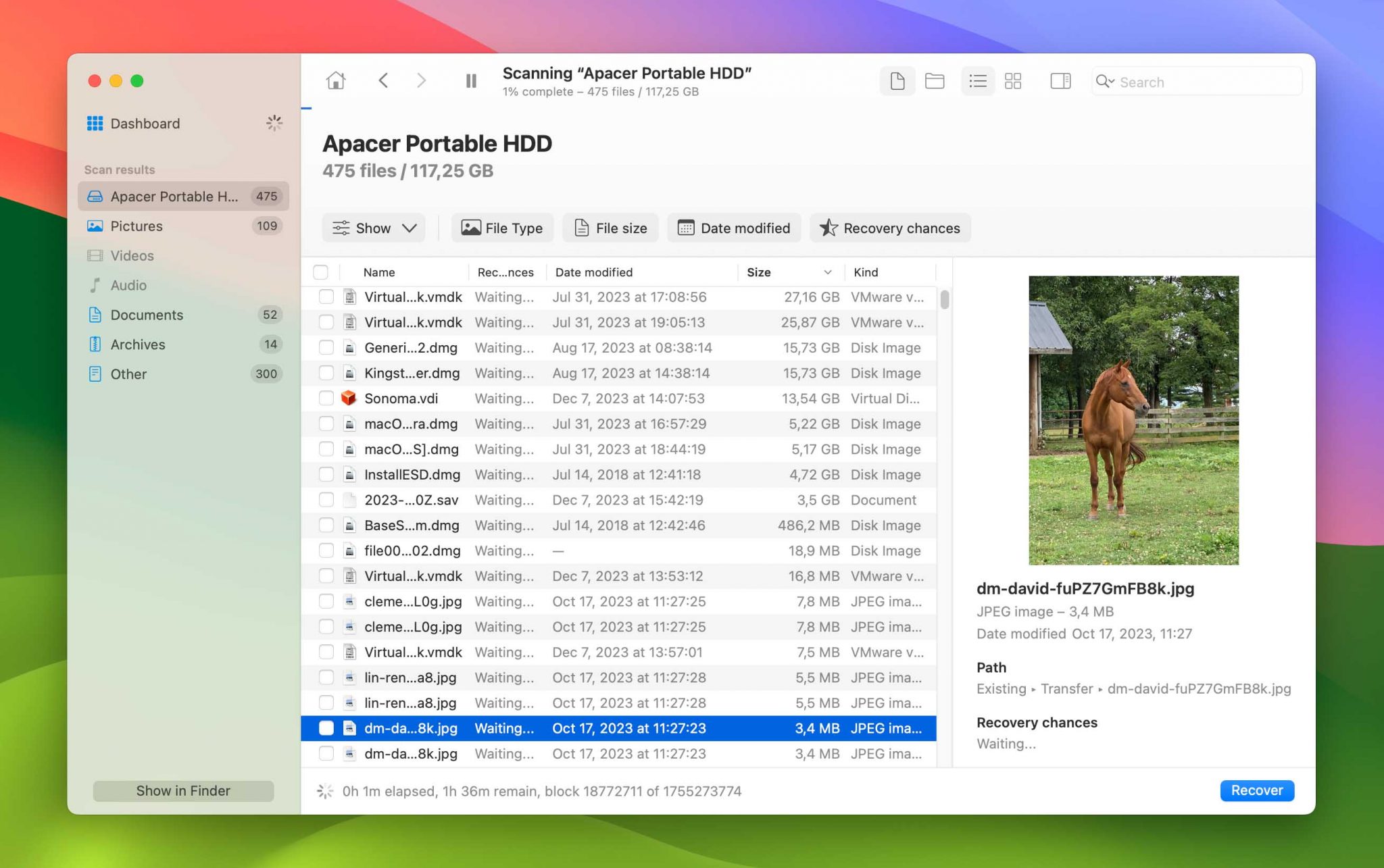Open the Videos category in sidebar
The width and height of the screenshot is (1384, 868).
coord(132,255)
